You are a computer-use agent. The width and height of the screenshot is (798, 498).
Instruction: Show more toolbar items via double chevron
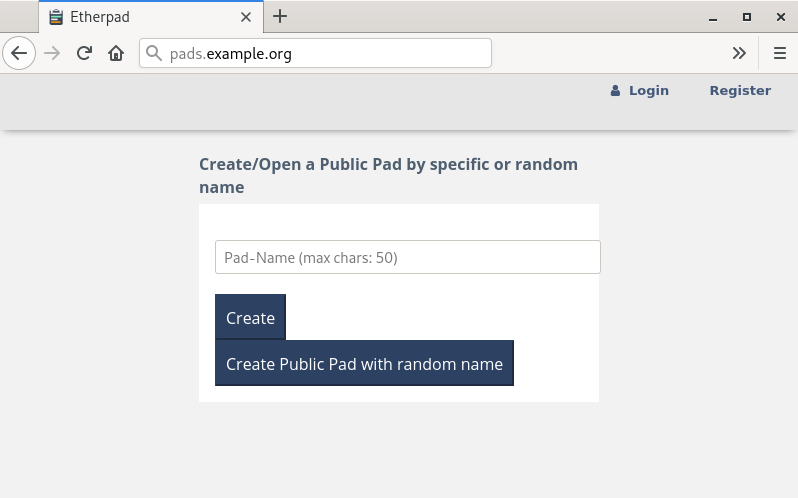click(739, 53)
